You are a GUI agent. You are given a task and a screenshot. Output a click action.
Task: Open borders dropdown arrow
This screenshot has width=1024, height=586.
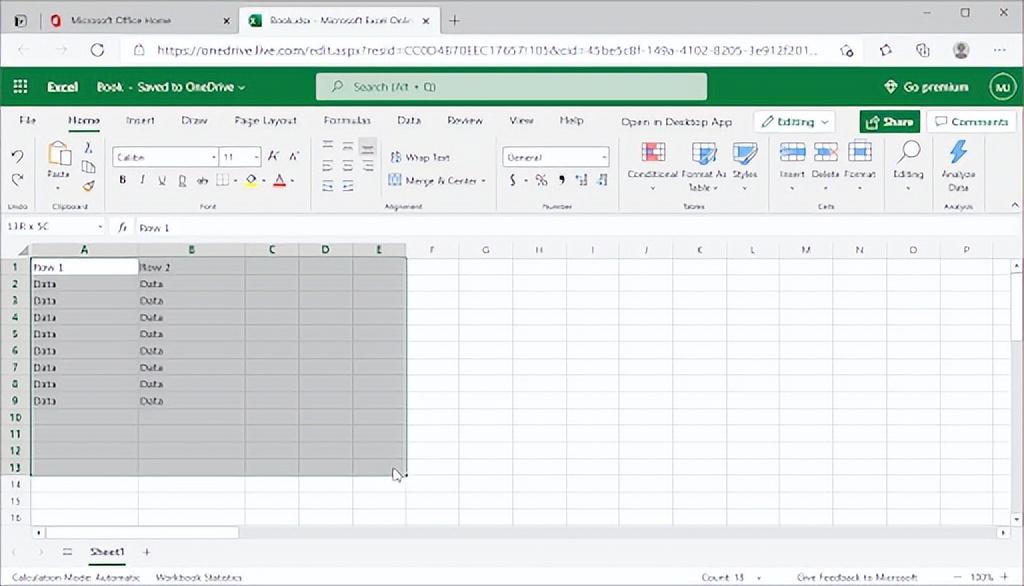click(x=235, y=181)
